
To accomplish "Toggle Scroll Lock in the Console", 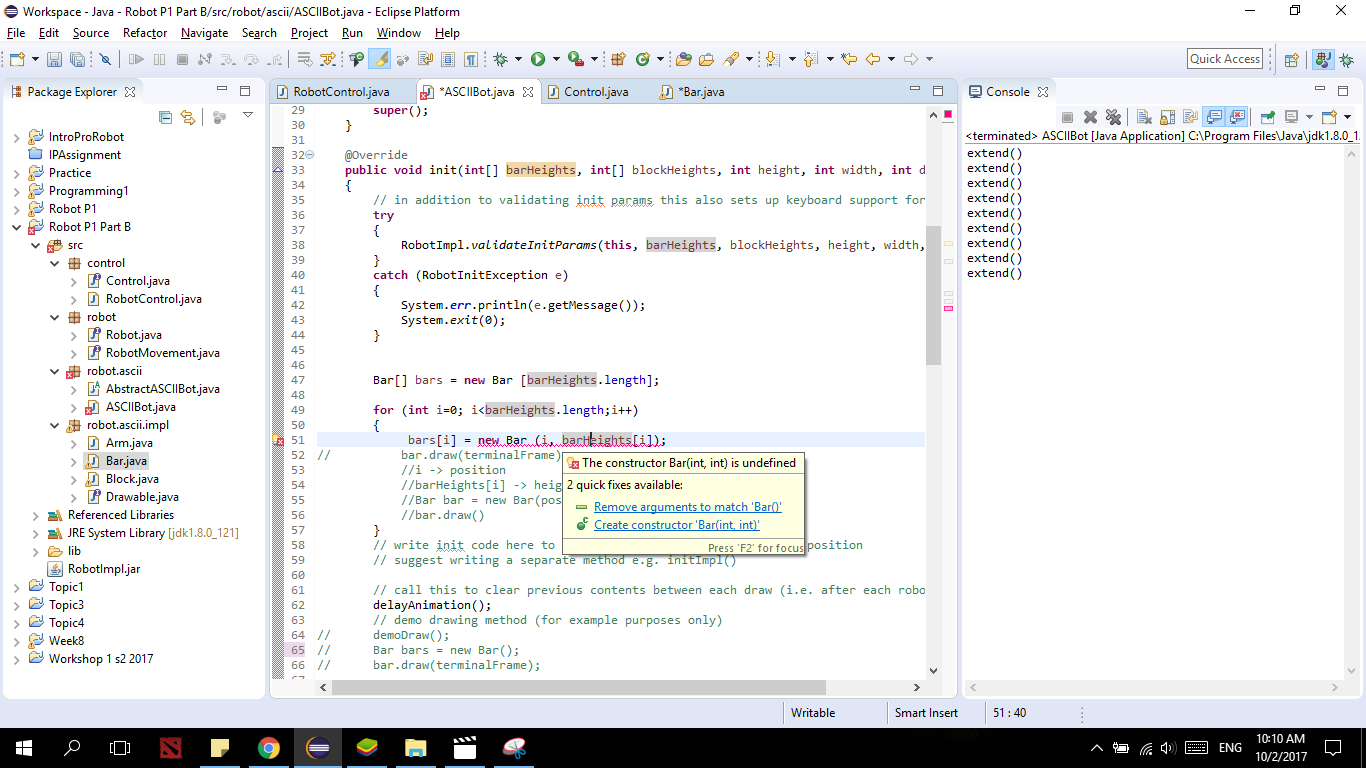I will (x=1166, y=118).
